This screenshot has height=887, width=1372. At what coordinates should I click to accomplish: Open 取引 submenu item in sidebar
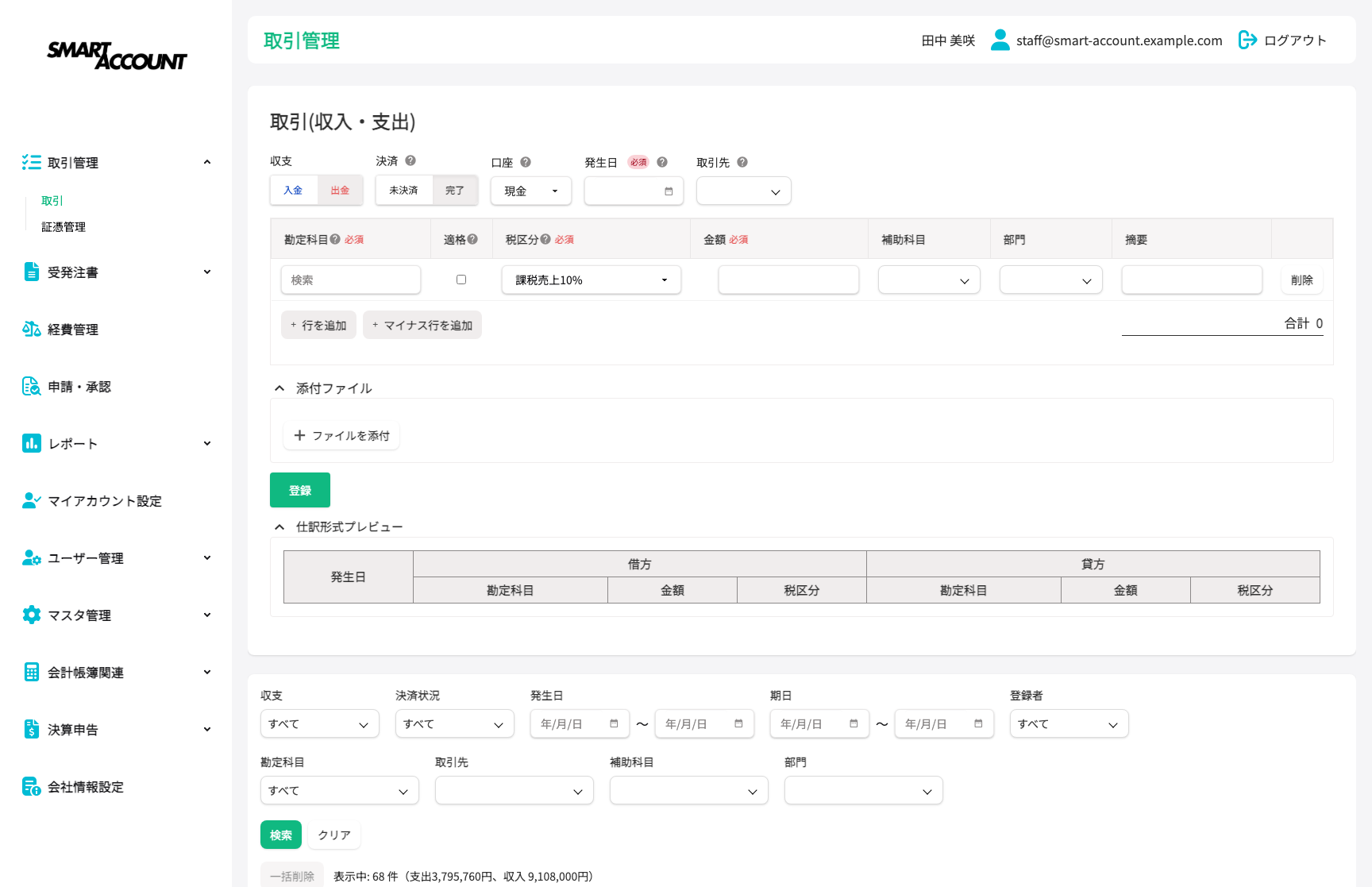52,201
